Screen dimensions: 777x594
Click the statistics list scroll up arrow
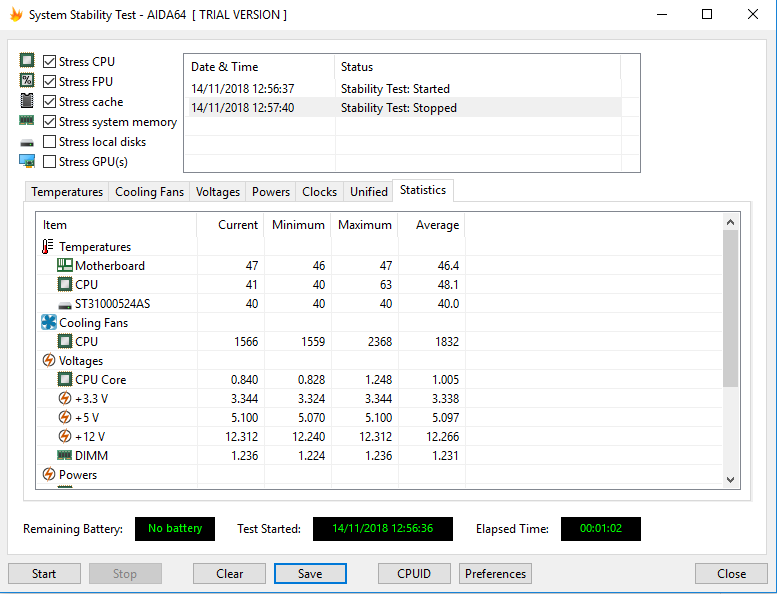click(730, 222)
